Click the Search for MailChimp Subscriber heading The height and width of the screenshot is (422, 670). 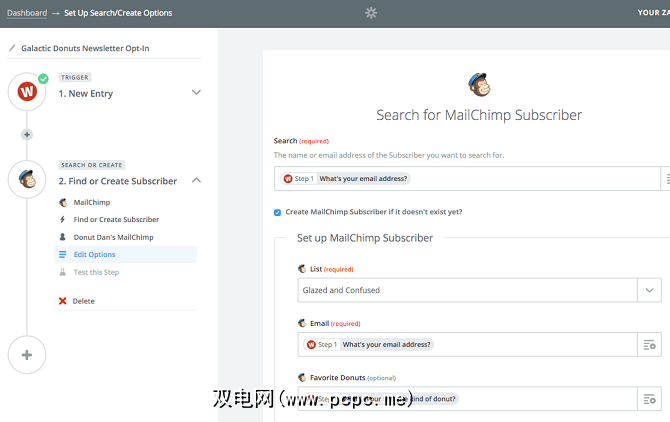point(479,115)
